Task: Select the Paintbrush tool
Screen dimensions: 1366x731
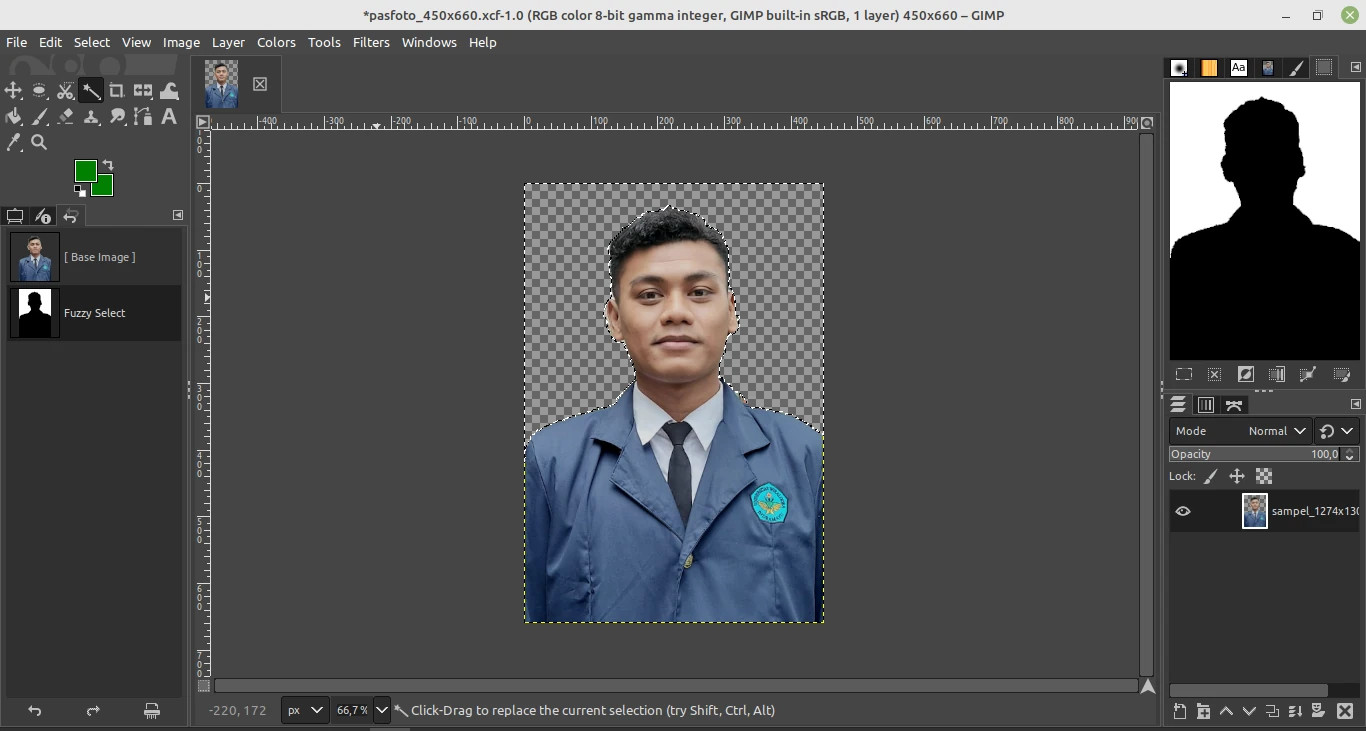Action: point(39,117)
